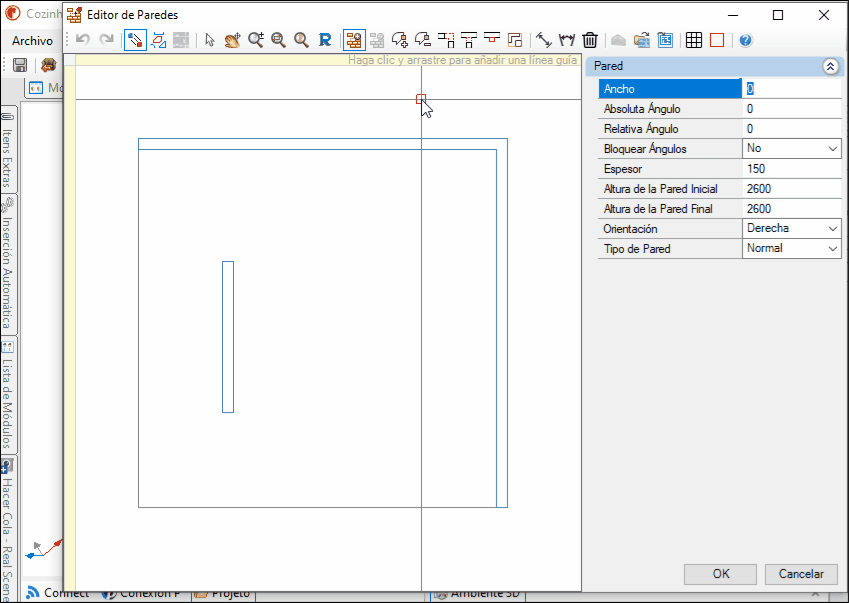Screen dimensions: 849x603
Task: Open Inserción Automática side tab
Action: tap(8, 264)
